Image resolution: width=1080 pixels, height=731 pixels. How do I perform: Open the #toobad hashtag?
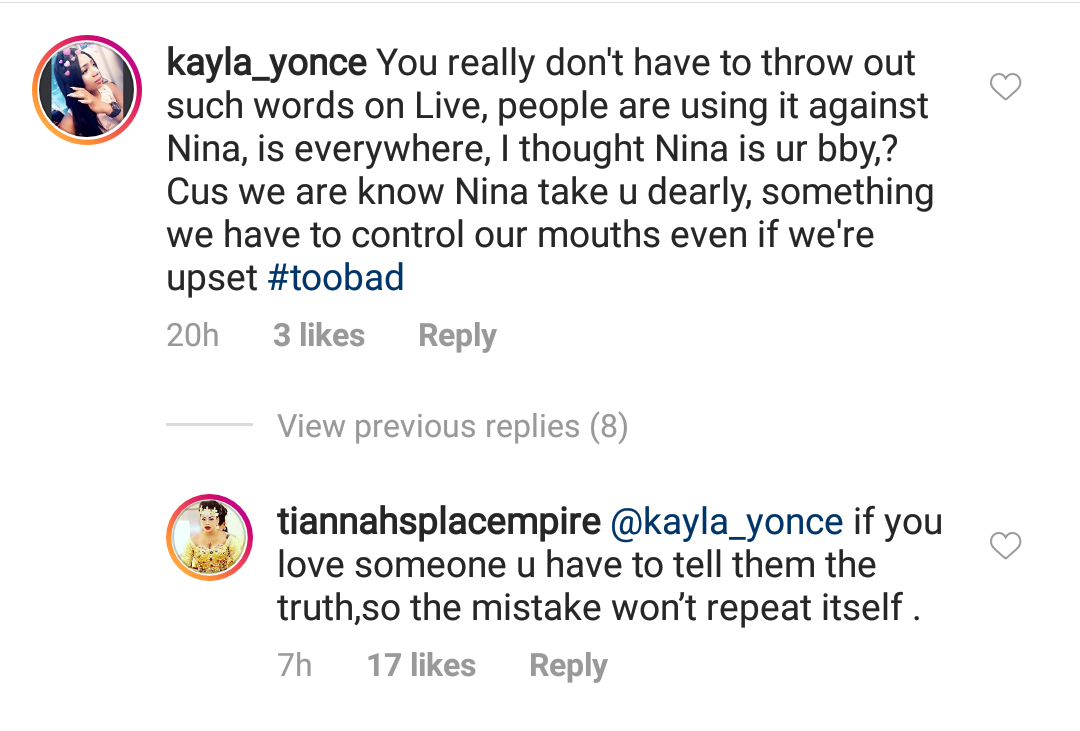(336, 277)
